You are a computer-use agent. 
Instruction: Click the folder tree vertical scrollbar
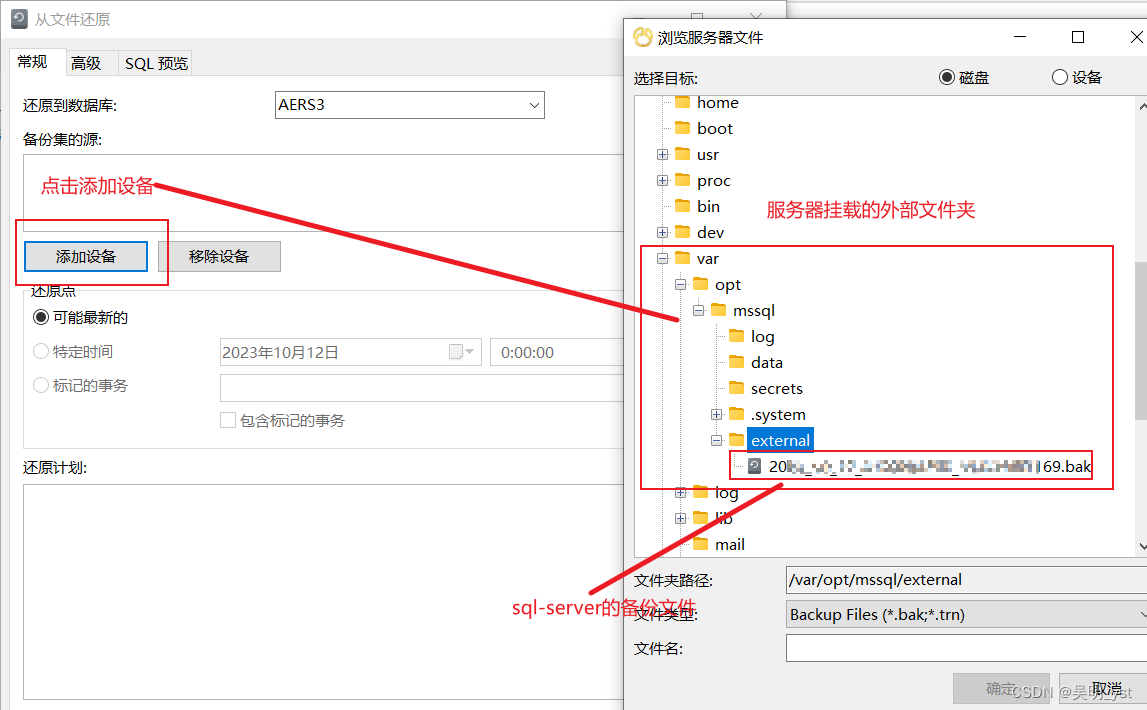point(1141,340)
